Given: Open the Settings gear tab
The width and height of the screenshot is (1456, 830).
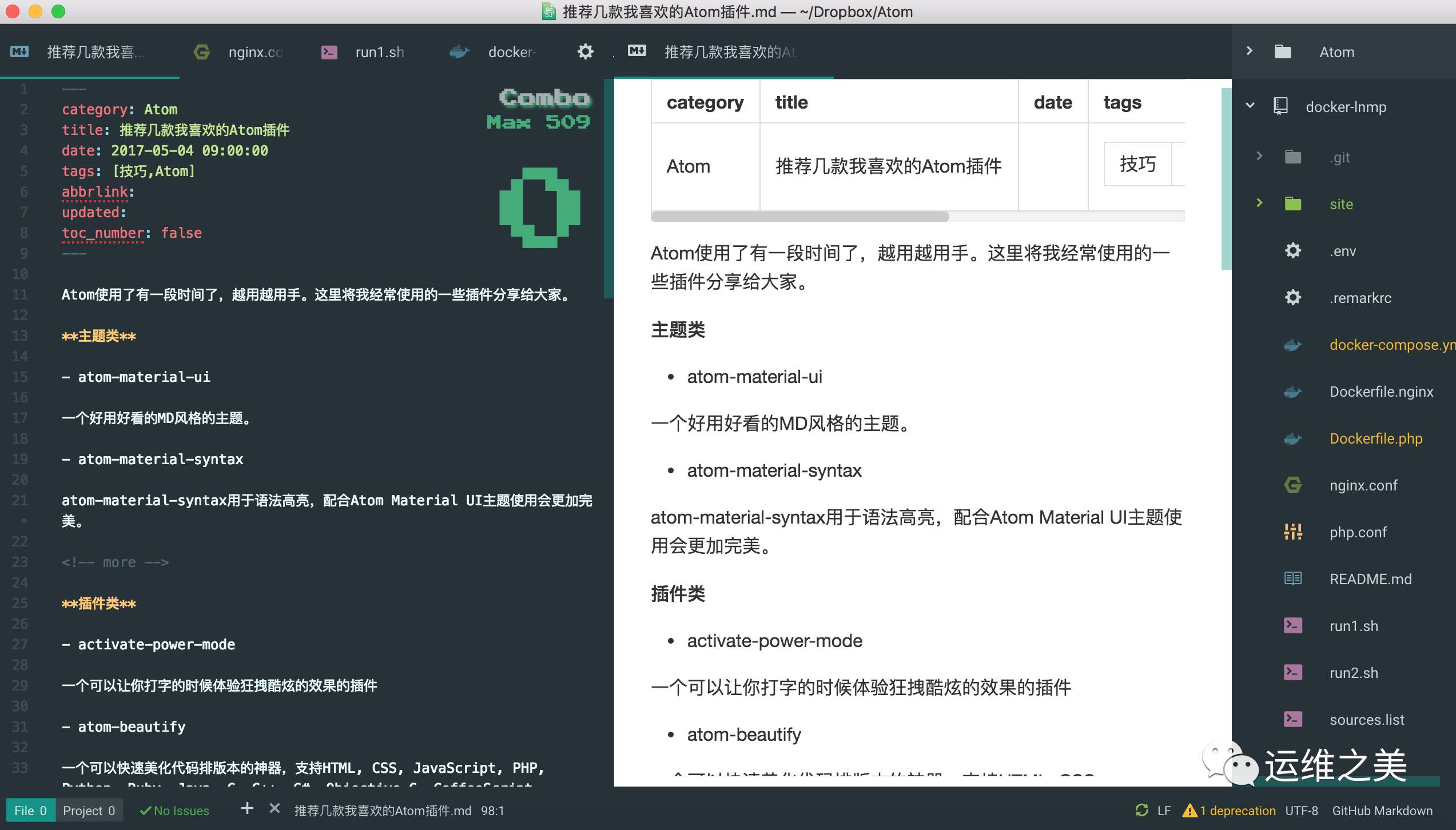Looking at the screenshot, I should point(585,52).
